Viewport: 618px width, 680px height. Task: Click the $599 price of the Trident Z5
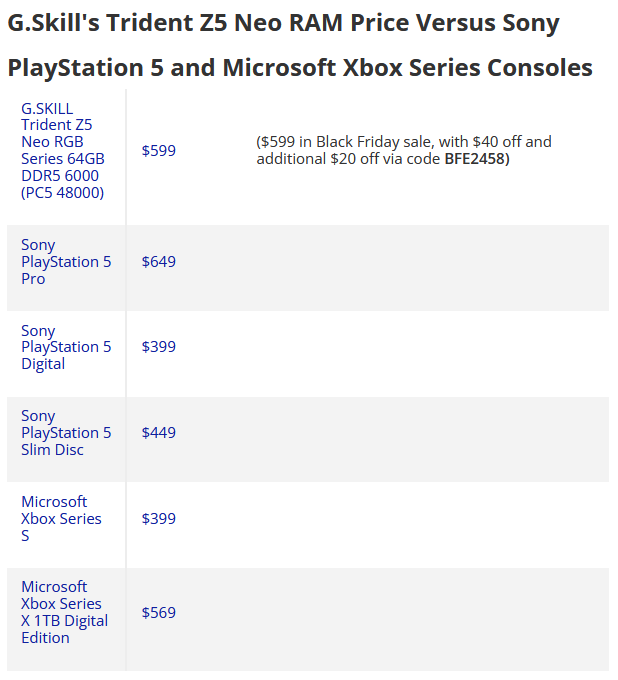coord(158,151)
